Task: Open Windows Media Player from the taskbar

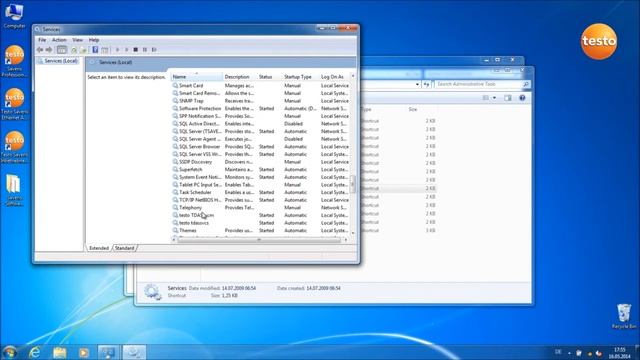Action: [x=84, y=352]
